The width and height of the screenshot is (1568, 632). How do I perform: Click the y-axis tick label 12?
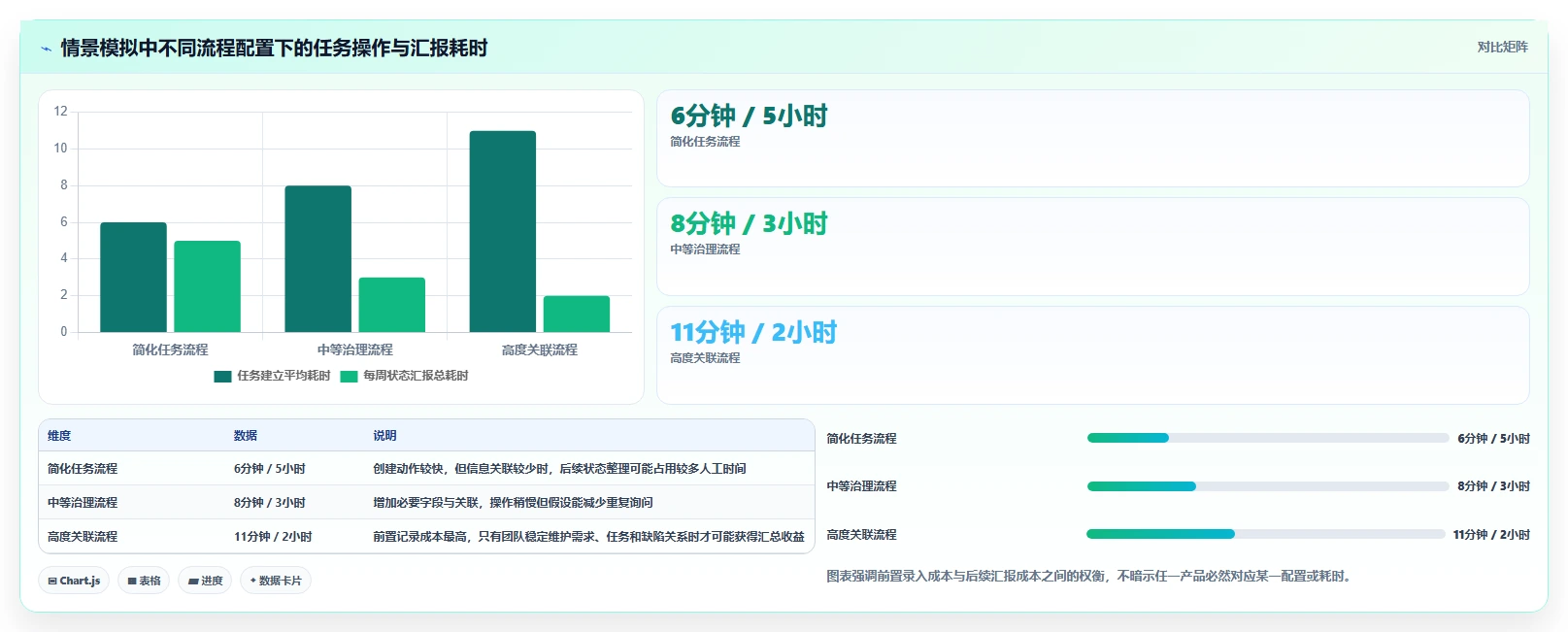point(60,112)
